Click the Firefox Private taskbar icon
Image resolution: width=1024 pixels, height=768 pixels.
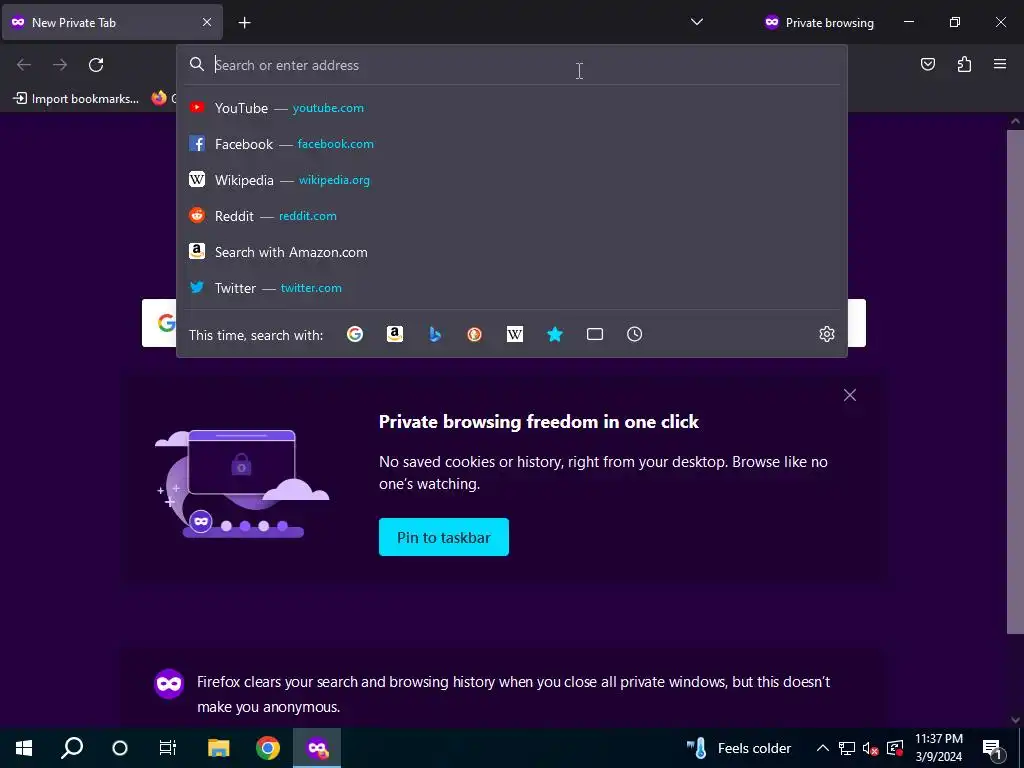(x=317, y=748)
